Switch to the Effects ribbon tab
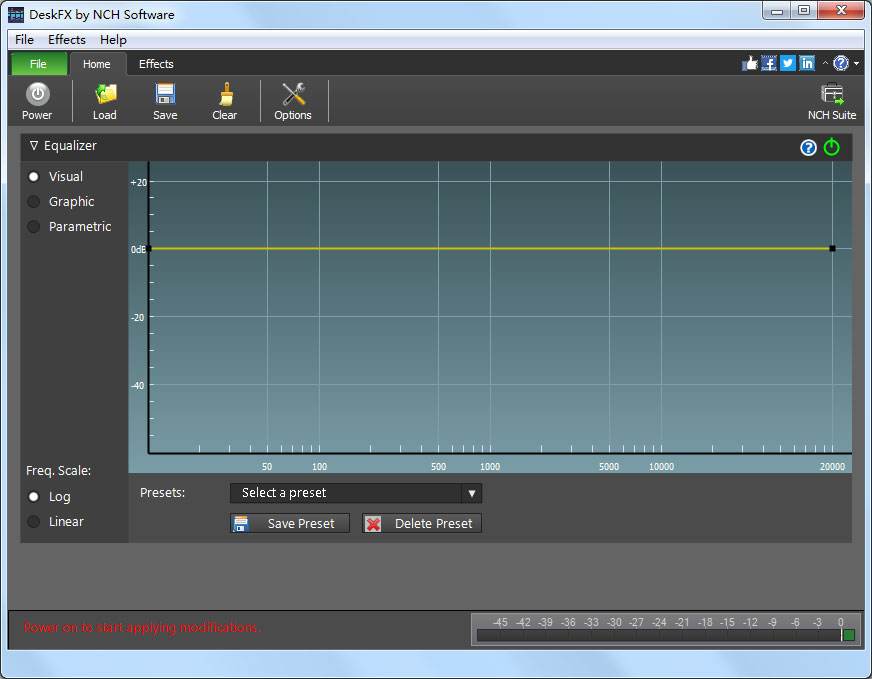This screenshot has width=872, height=679. point(156,64)
